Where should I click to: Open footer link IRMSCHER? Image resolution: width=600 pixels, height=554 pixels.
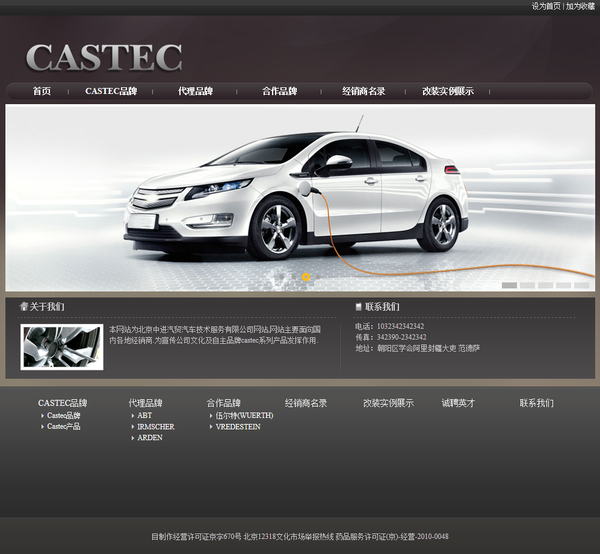156,427
